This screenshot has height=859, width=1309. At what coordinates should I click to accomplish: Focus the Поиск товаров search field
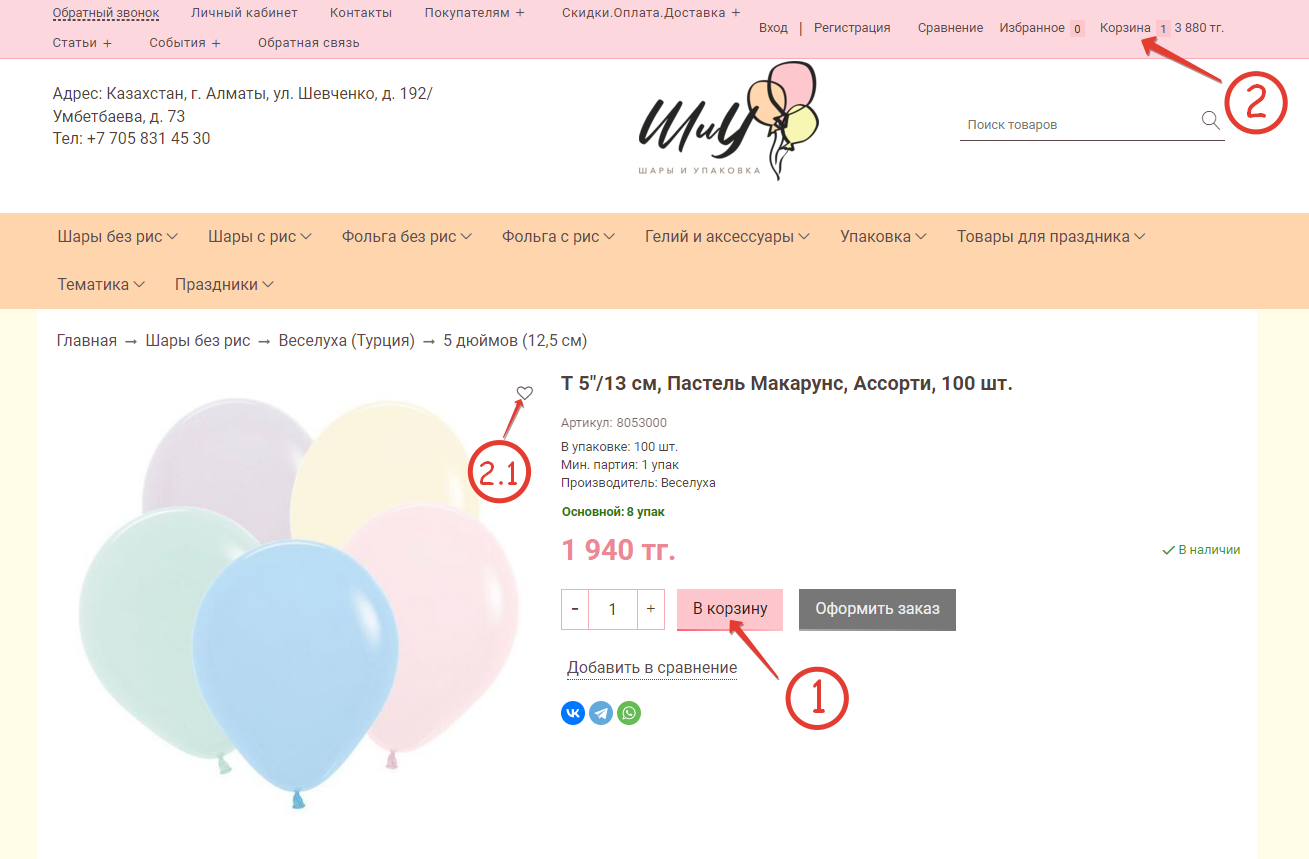[1080, 125]
